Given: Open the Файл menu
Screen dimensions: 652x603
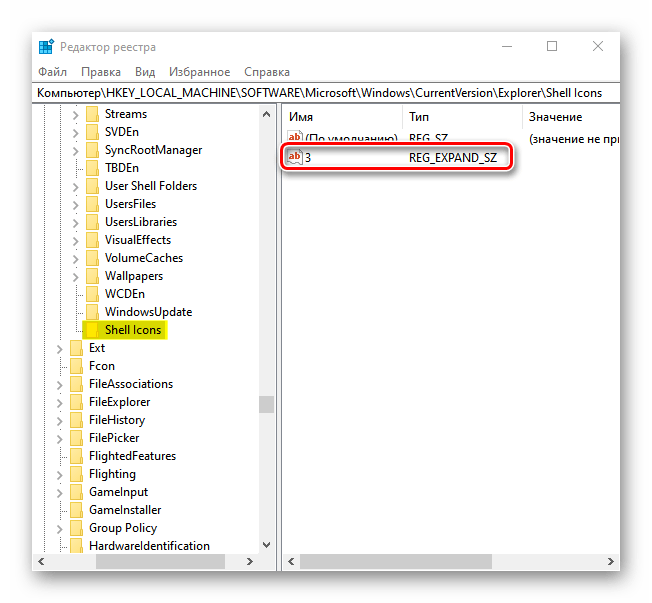Looking at the screenshot, I should click(52, 72).
